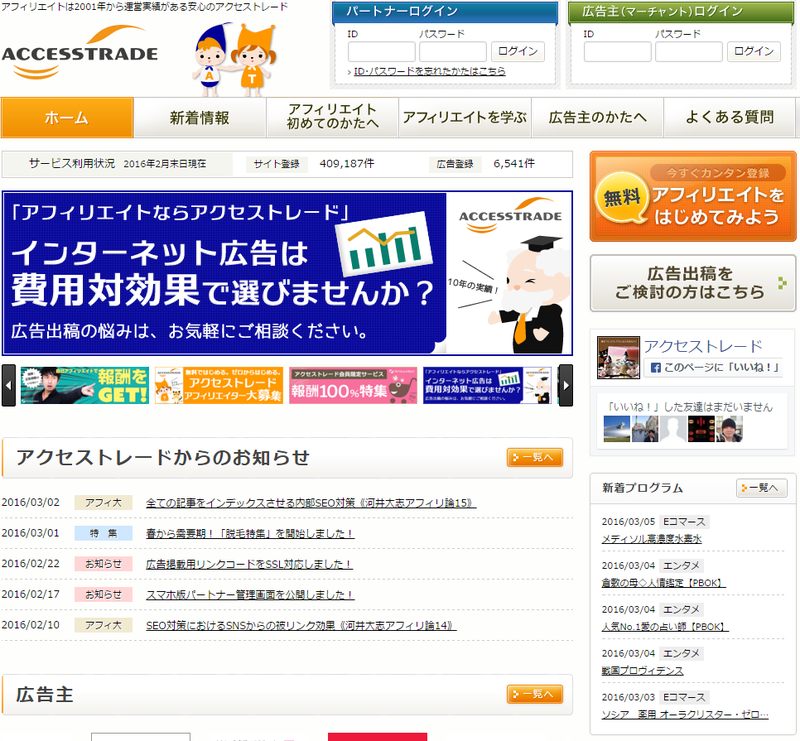Open アフィリエイト初めてのかたへ tab
Screen dimensions: 800x741
point(332,117)
